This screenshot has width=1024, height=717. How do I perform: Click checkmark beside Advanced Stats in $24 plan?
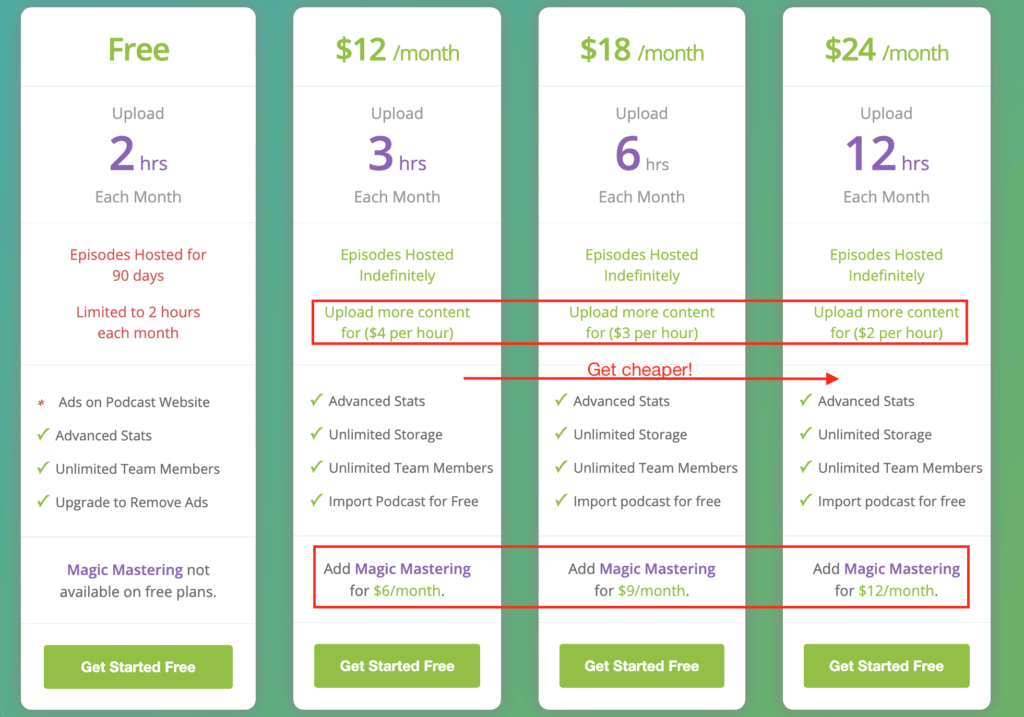click(x=806, y=400)
